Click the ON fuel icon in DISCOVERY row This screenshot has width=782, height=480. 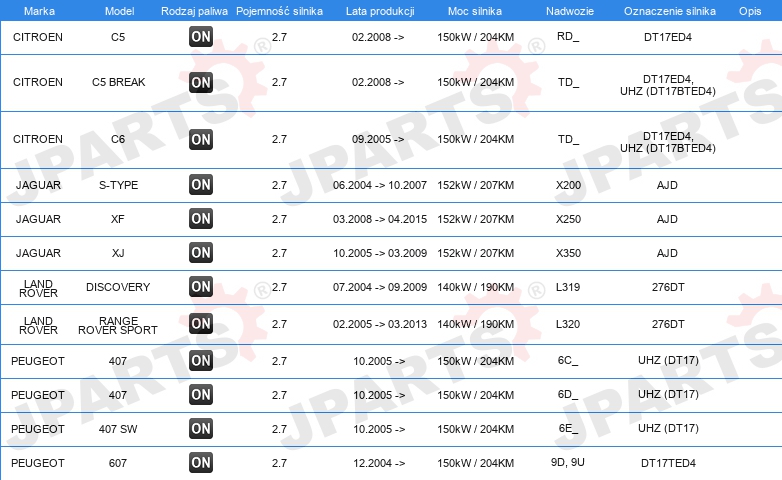coord(201,286)
